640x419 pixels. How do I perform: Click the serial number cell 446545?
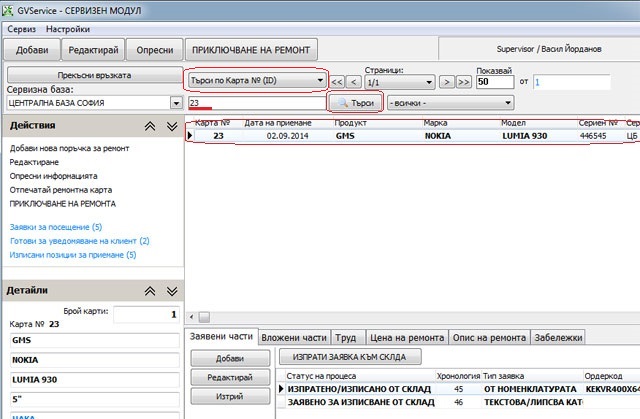pos(593,136)
